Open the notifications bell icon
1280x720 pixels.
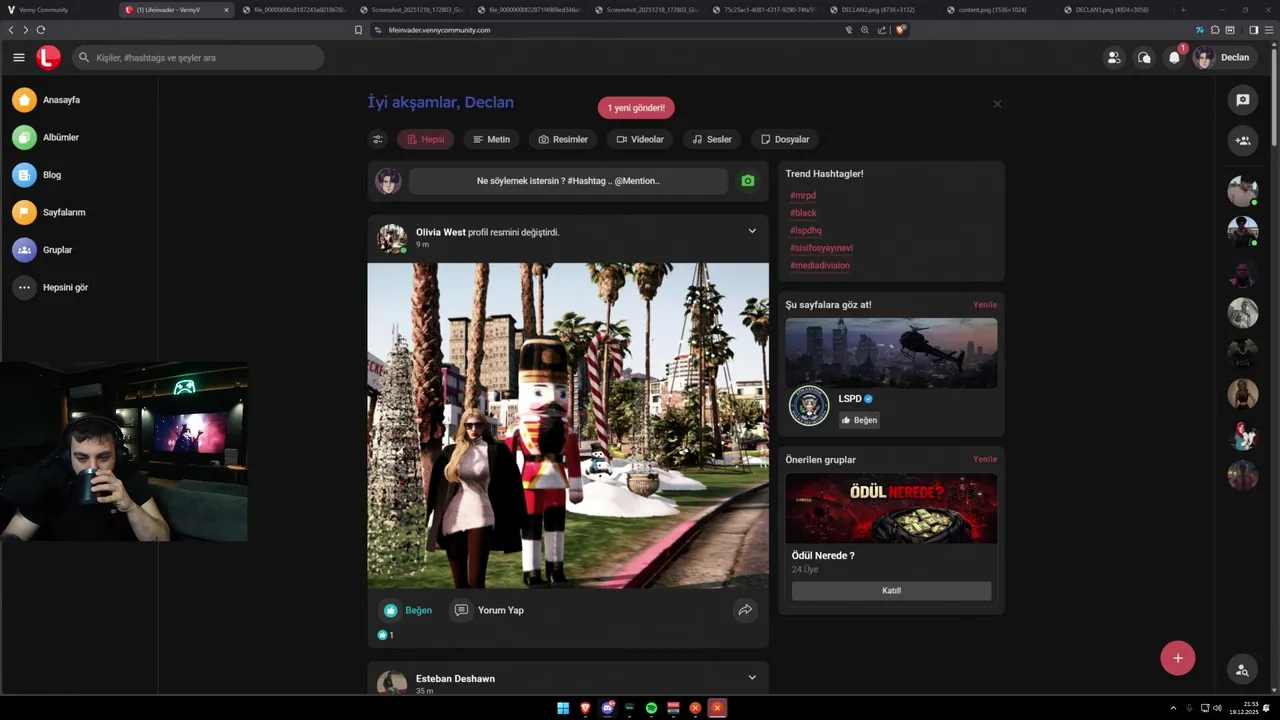point(1174,57)
